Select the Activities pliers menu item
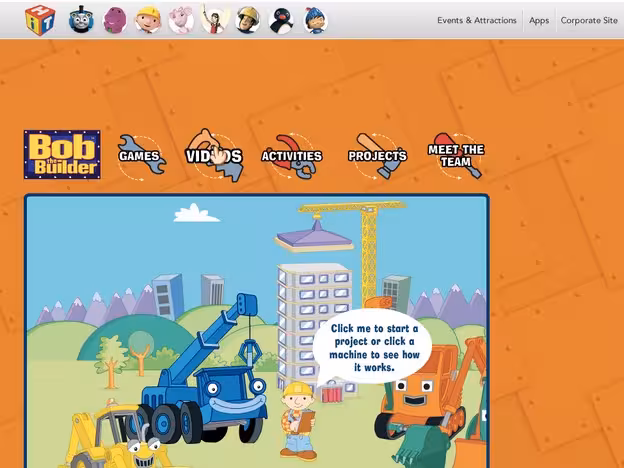Viewport: 624px width, 468px height. tap(291, 156)
